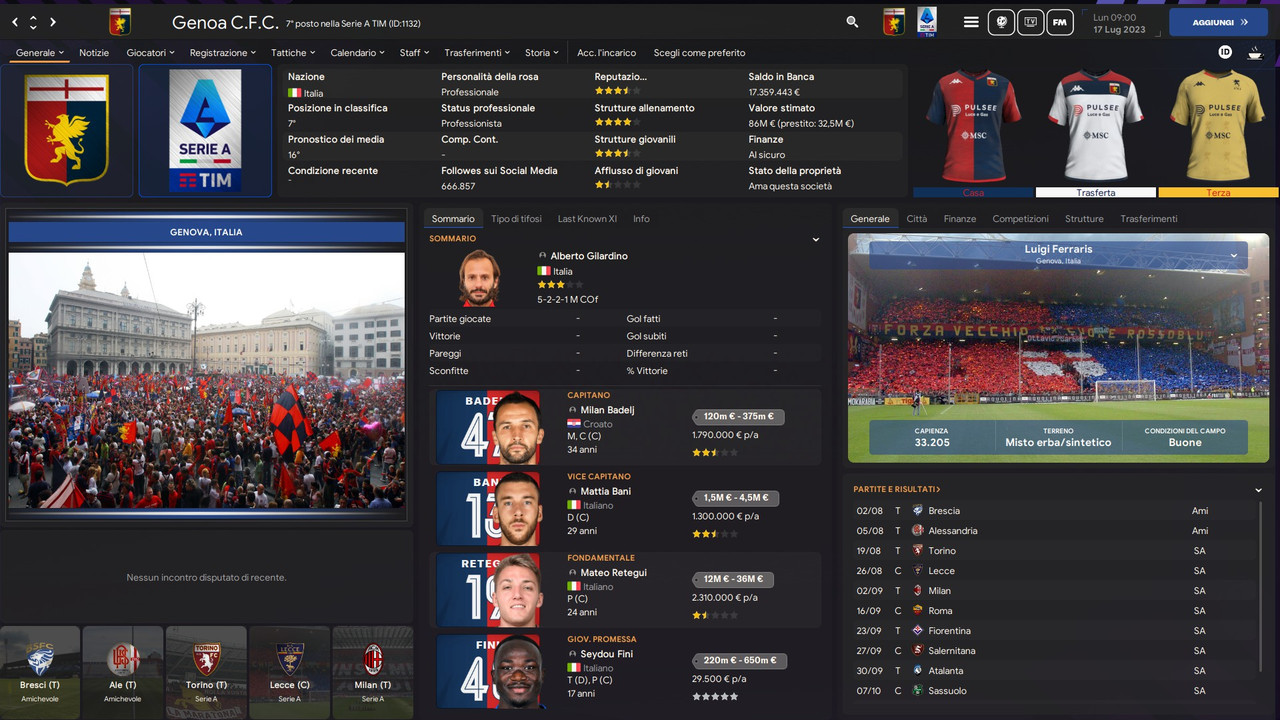Open the search magnifier icon

[852, 21]
